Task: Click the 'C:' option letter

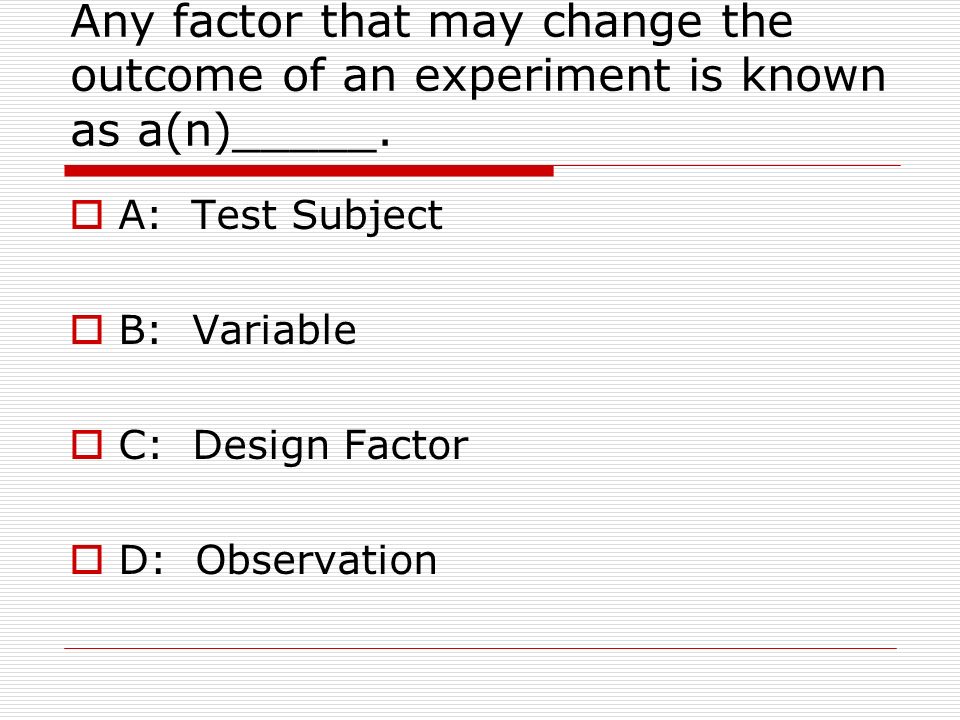Action: coord(140,444)
